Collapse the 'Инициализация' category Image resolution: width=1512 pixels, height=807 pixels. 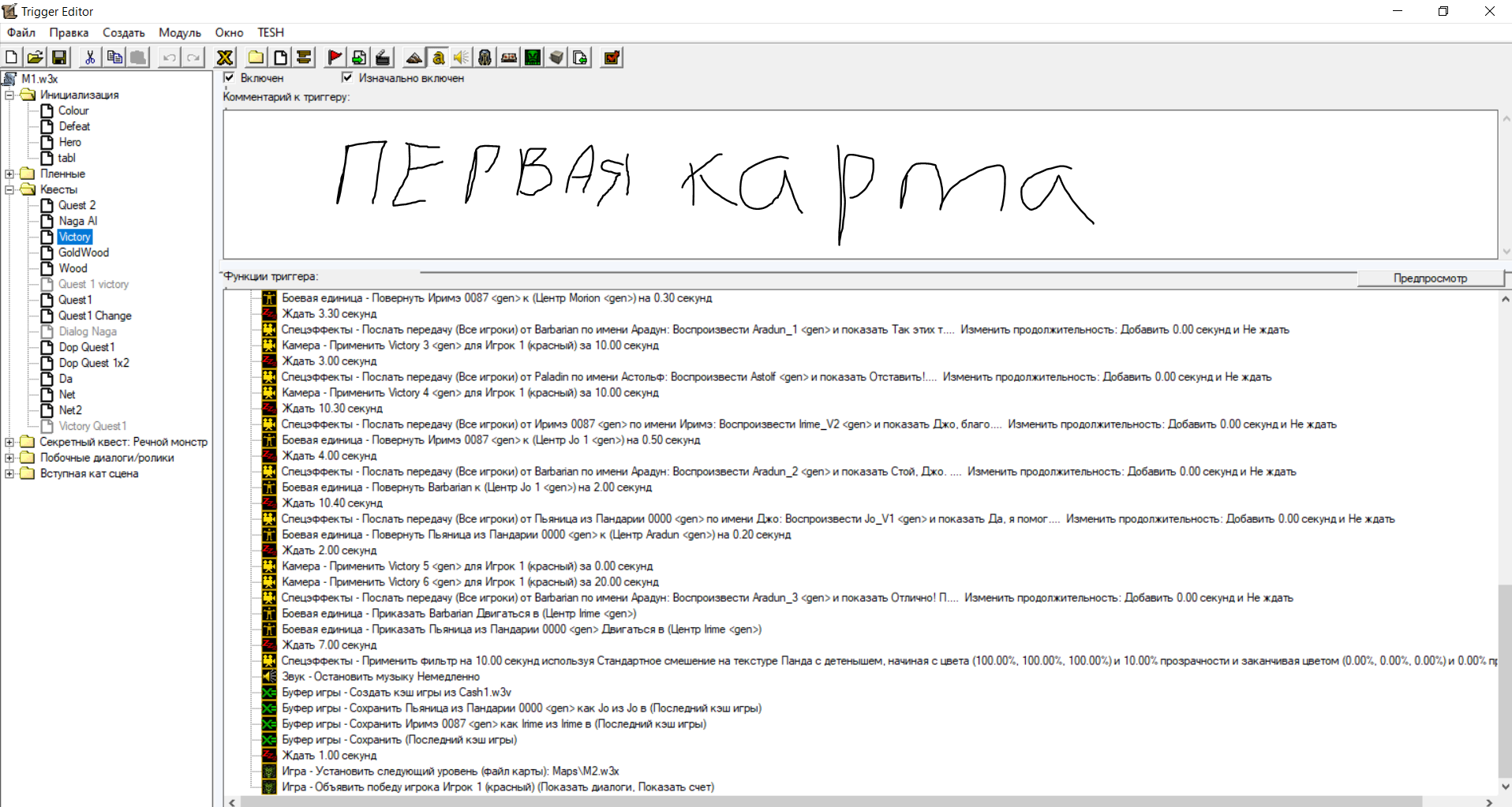[9, 95]
